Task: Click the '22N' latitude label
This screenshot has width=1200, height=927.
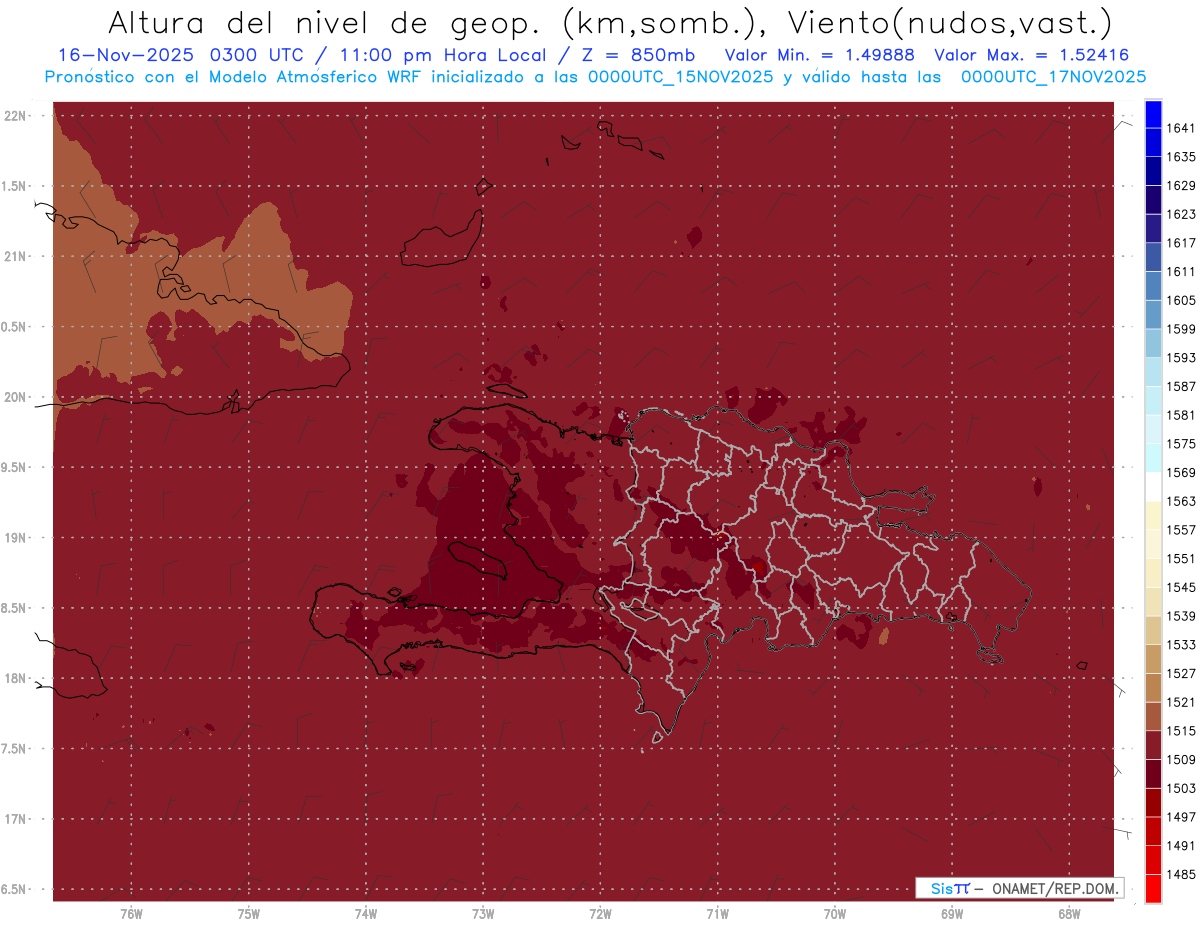Action: coord(14,116)
